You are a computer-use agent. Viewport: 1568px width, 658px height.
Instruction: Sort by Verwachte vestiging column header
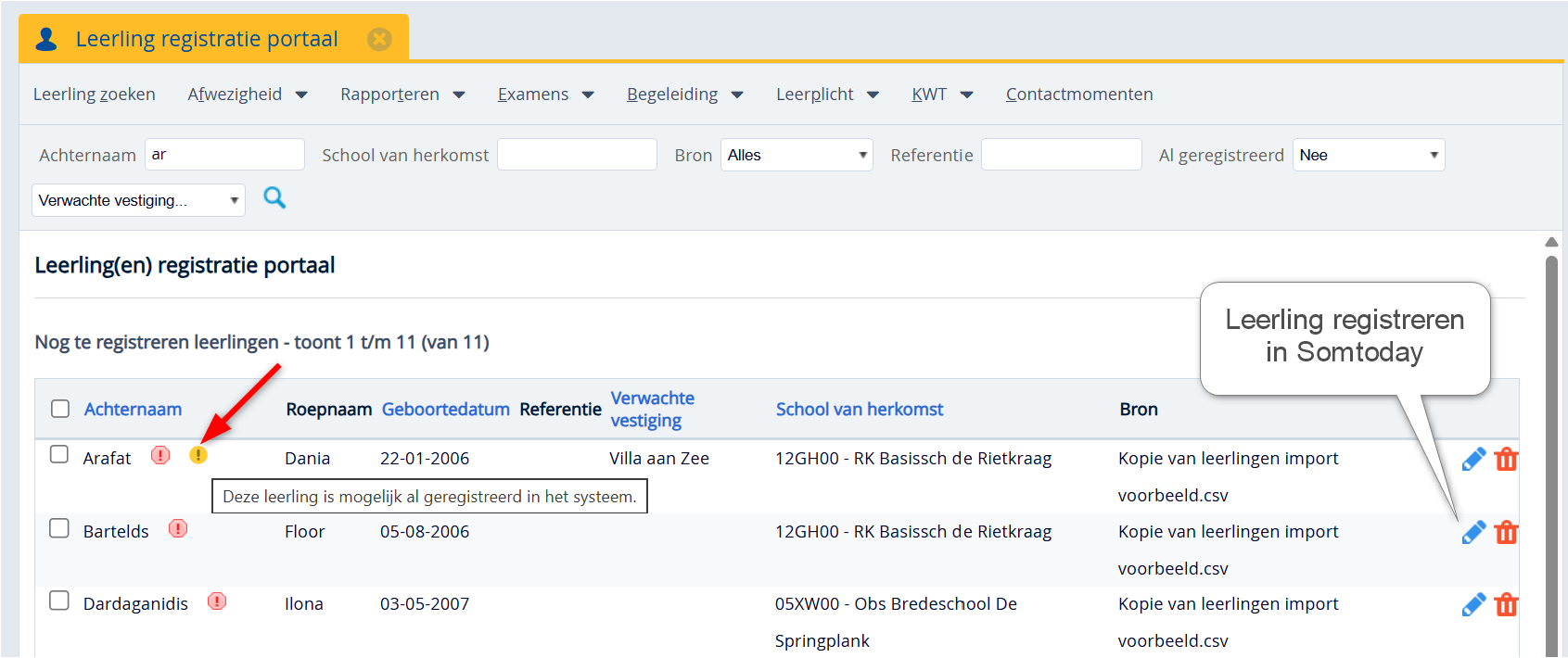pos(653,409)
